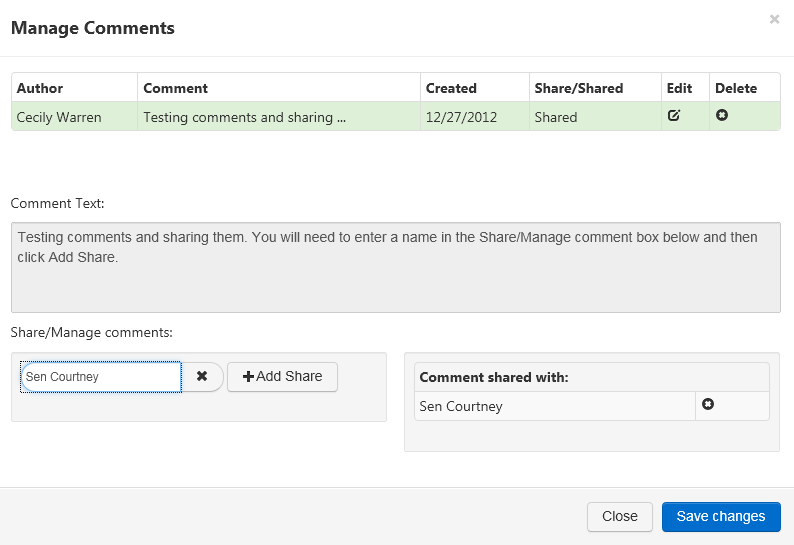This screenshot has height=545, width=794.
Task: Click the comment cell 'Testing comments and sharing ...'
Action: (279, 116)
